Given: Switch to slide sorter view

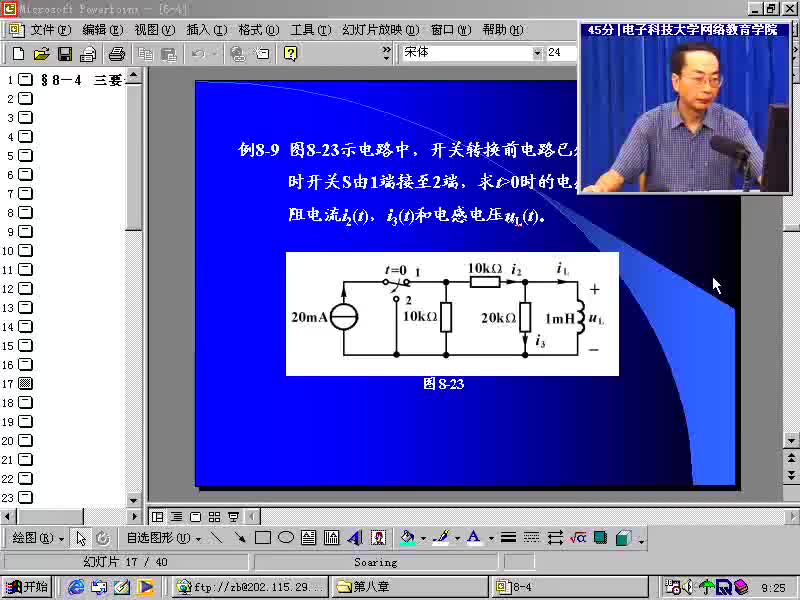Looking at the screenshot, I should pyautogui.click(x=214, y=517).
